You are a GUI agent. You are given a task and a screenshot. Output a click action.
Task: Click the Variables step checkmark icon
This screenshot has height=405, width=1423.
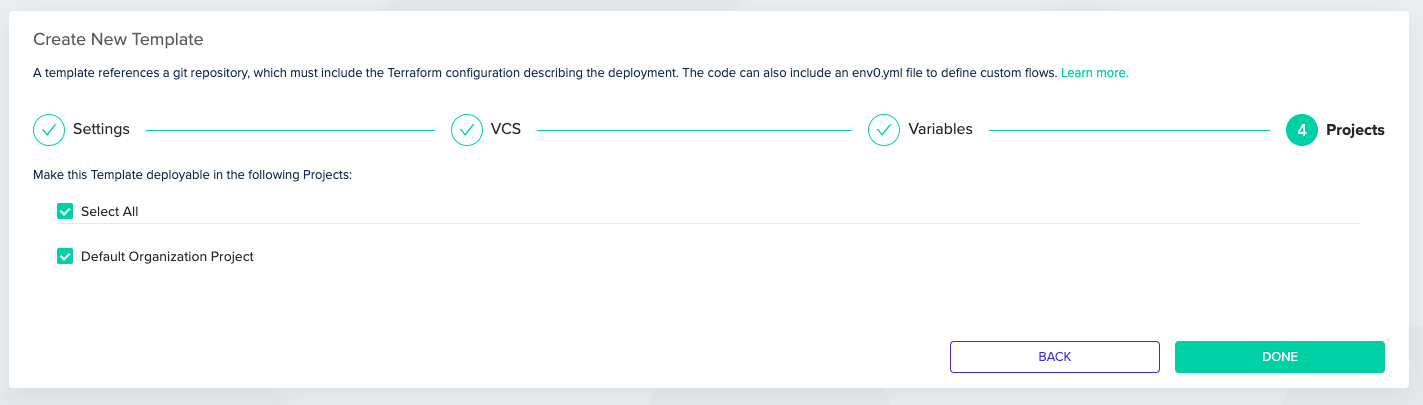coord(884,130)
